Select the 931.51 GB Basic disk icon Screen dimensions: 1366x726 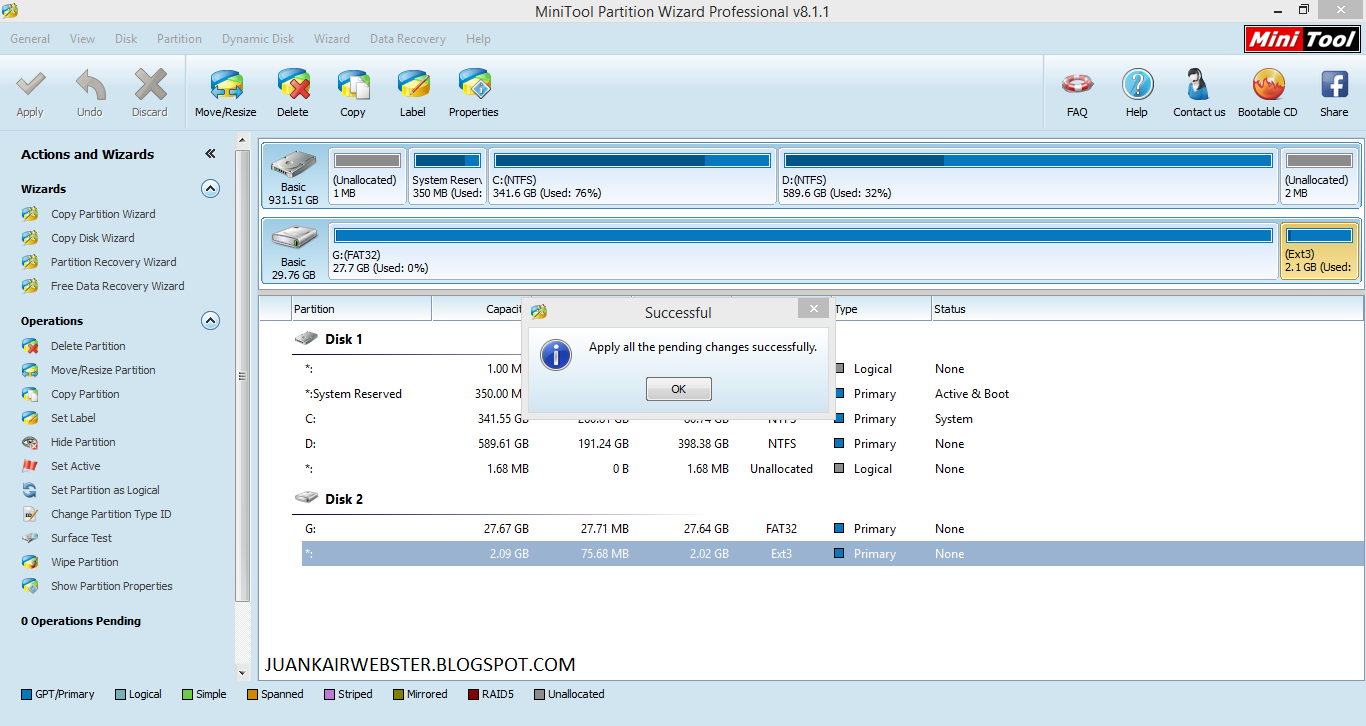tap(293, 176)
